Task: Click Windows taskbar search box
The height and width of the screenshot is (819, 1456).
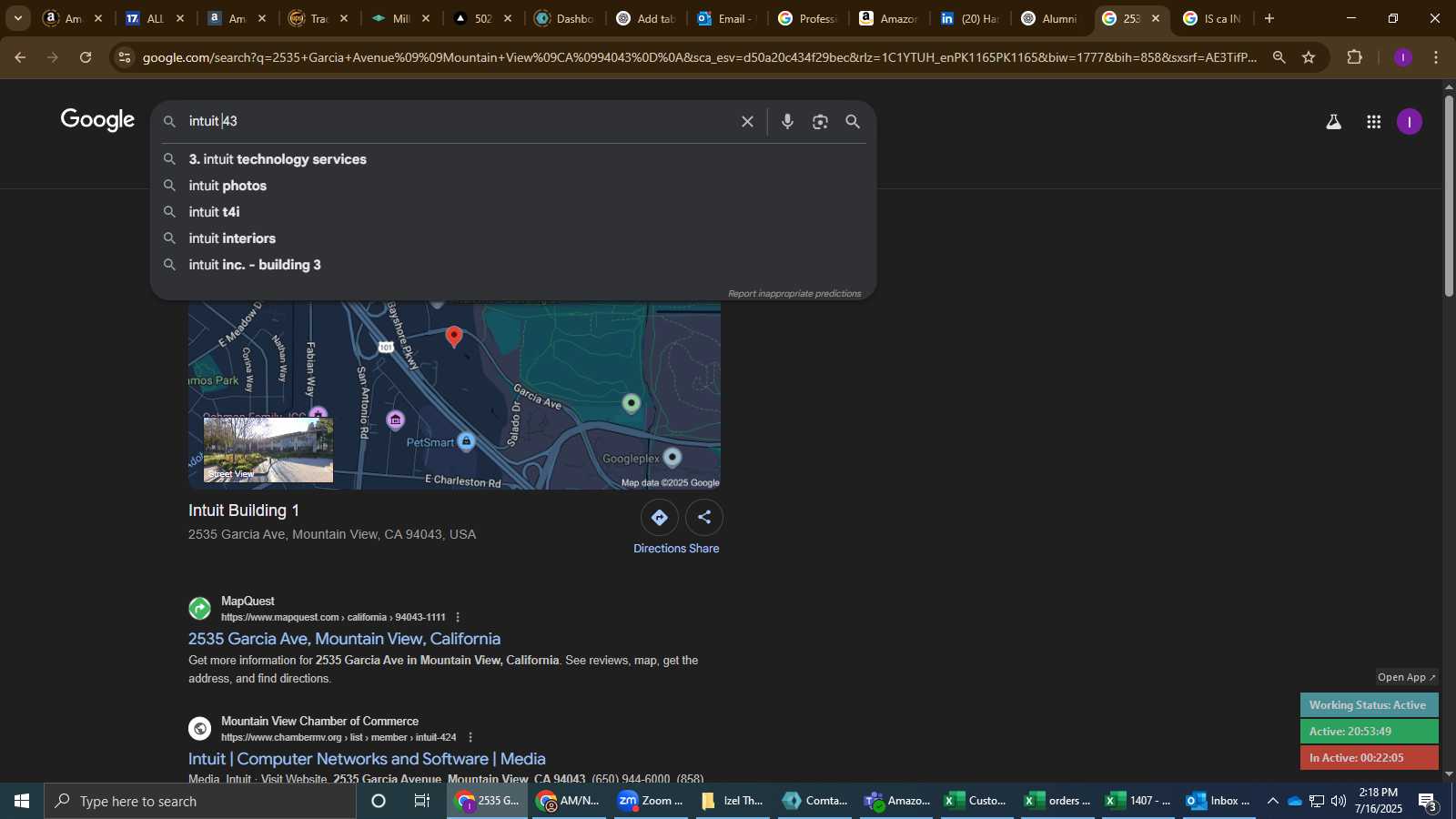Action: [200, 801]
